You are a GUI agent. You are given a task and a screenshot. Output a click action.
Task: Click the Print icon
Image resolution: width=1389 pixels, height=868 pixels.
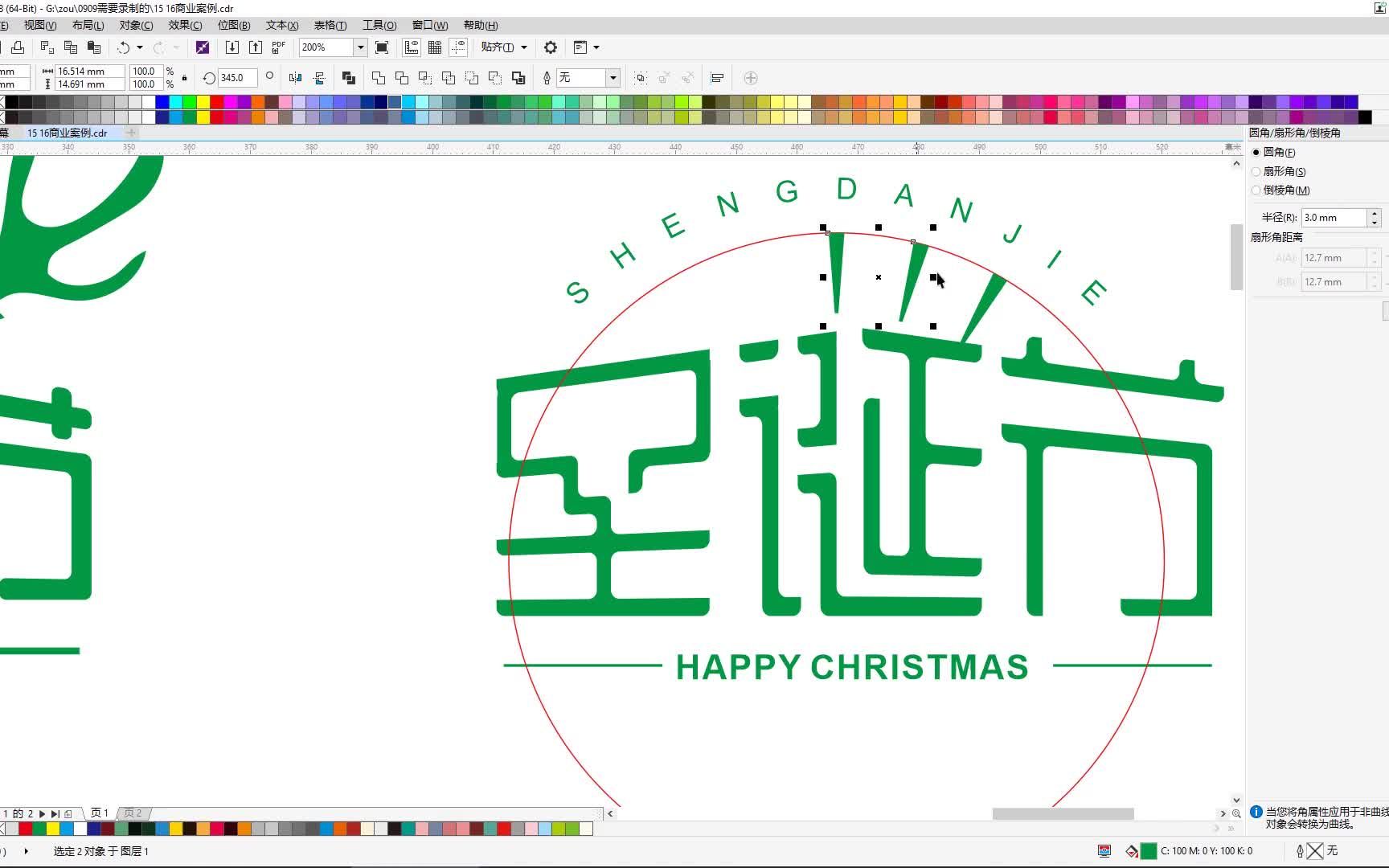[17, 47]
